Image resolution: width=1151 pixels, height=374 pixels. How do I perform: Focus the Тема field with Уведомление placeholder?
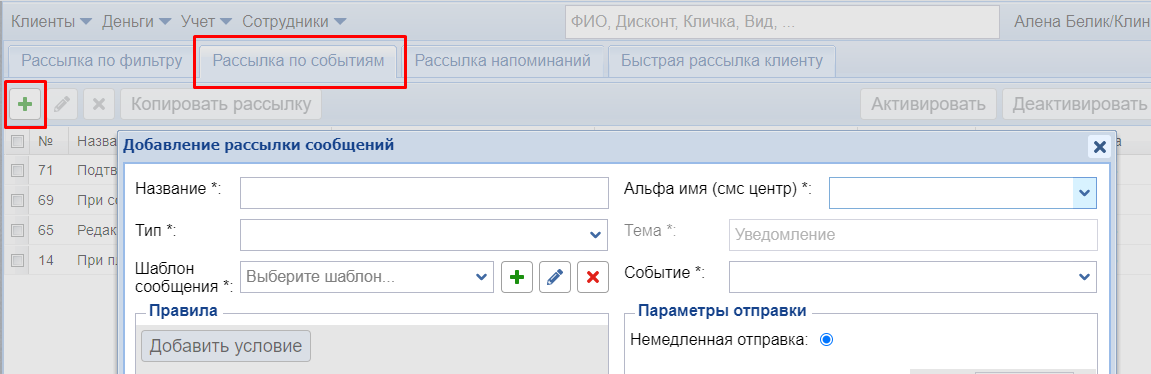[x=913, y=235]
